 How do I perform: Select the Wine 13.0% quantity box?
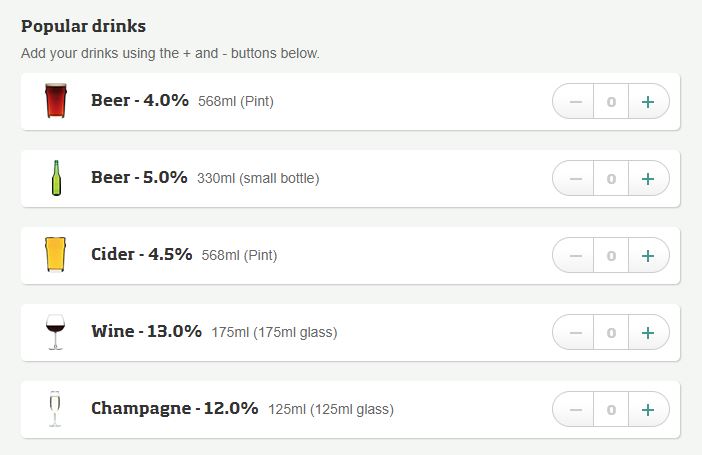pyautogui.click(x=611, y=332)
